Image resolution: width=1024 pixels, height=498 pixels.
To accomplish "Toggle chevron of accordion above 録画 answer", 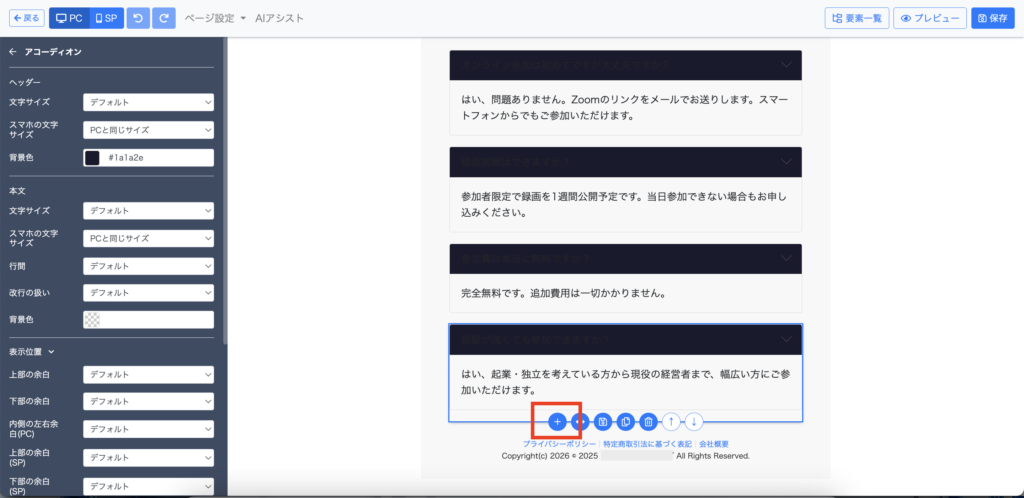I will point(786,161).
